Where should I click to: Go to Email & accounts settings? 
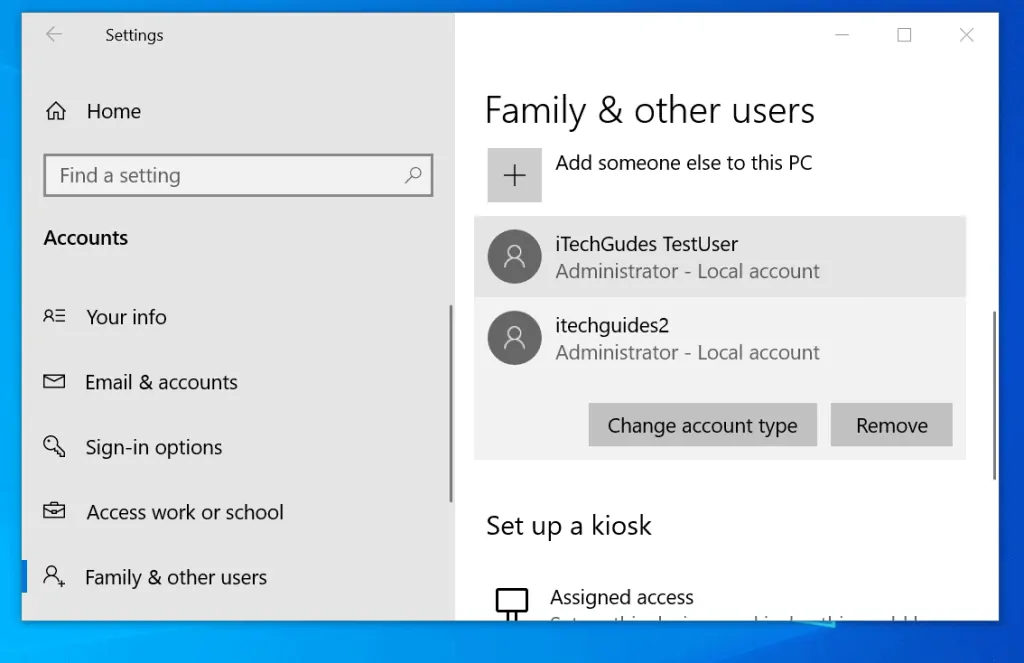click(161, 382)
